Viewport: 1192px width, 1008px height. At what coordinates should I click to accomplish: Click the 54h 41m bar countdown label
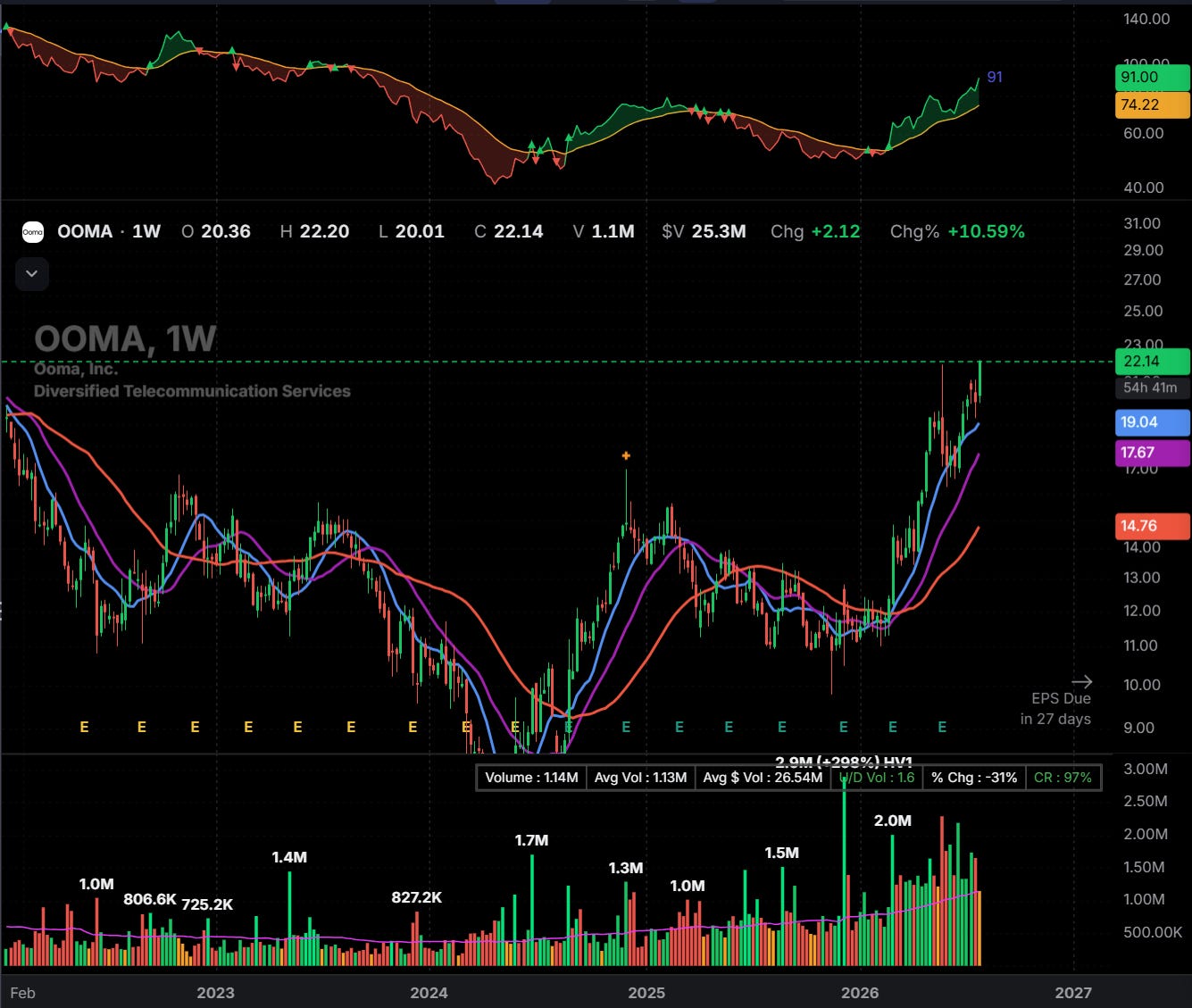[1152, 387]
